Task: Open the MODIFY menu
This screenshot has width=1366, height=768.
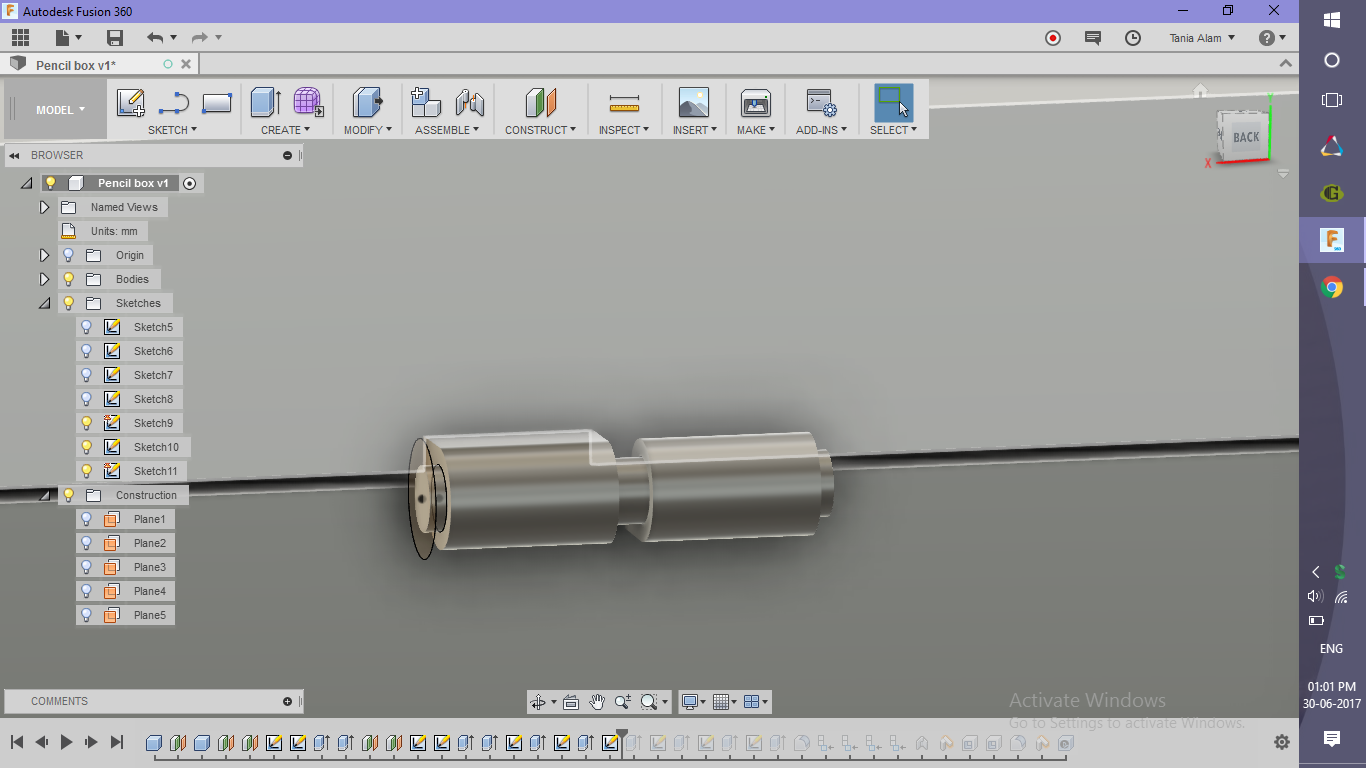Action: pyautogui.click(x=367, y=130)
